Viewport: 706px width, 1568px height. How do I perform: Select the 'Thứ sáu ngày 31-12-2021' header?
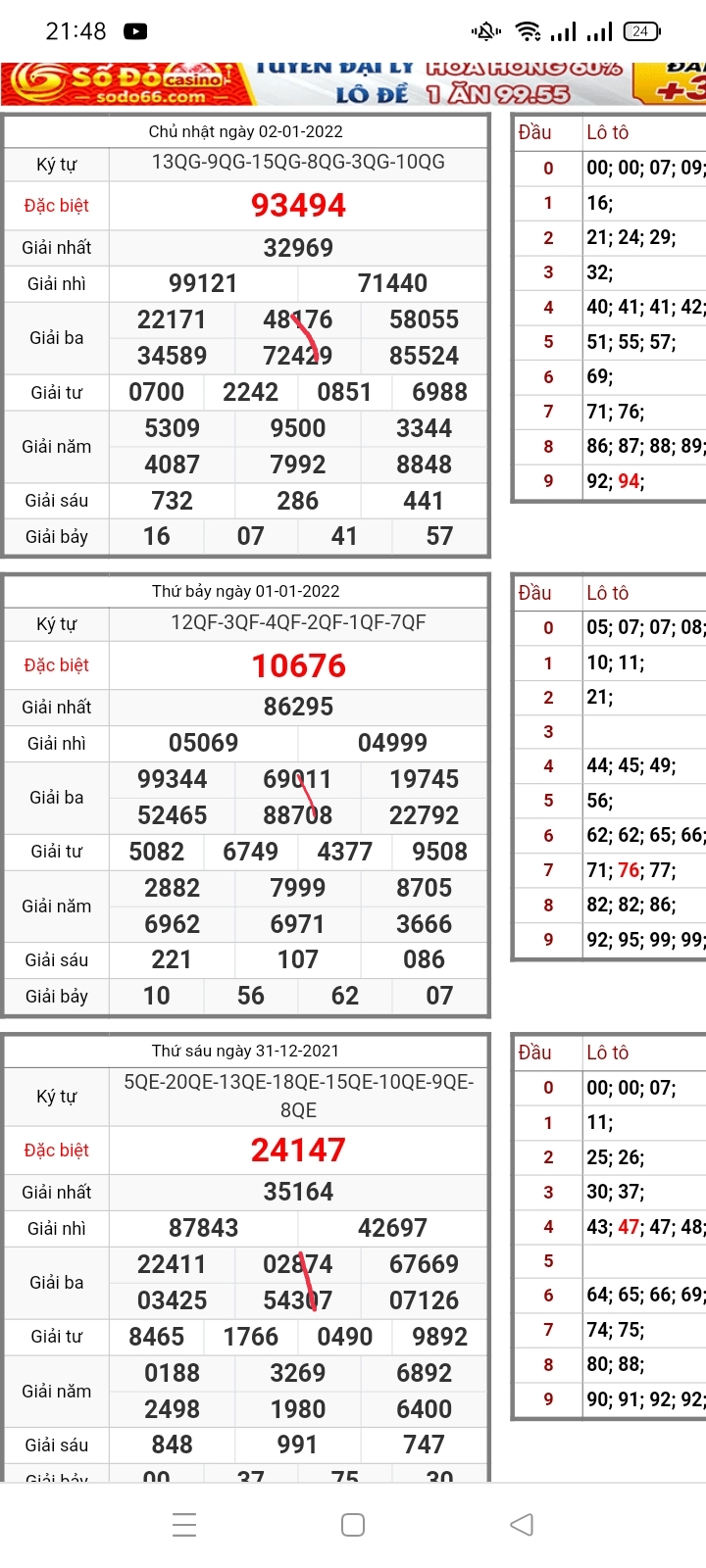point(246,1051)
